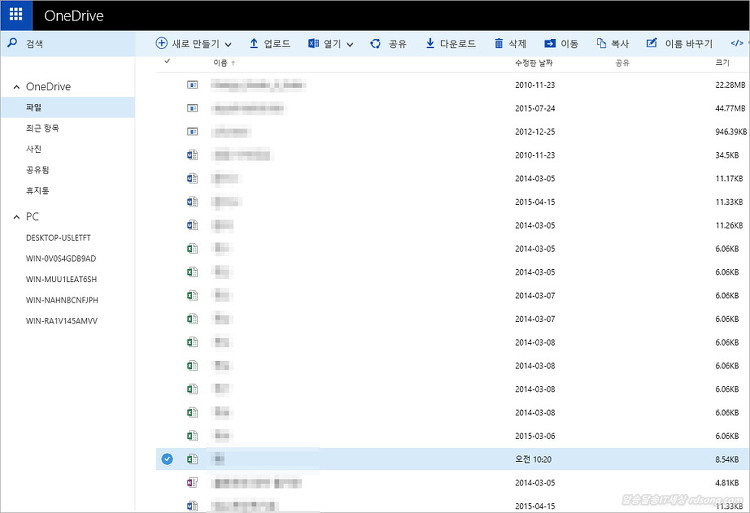750x513 pixels.
Task: Collapse the PC section chevron
Action: (x=16, y=217)
